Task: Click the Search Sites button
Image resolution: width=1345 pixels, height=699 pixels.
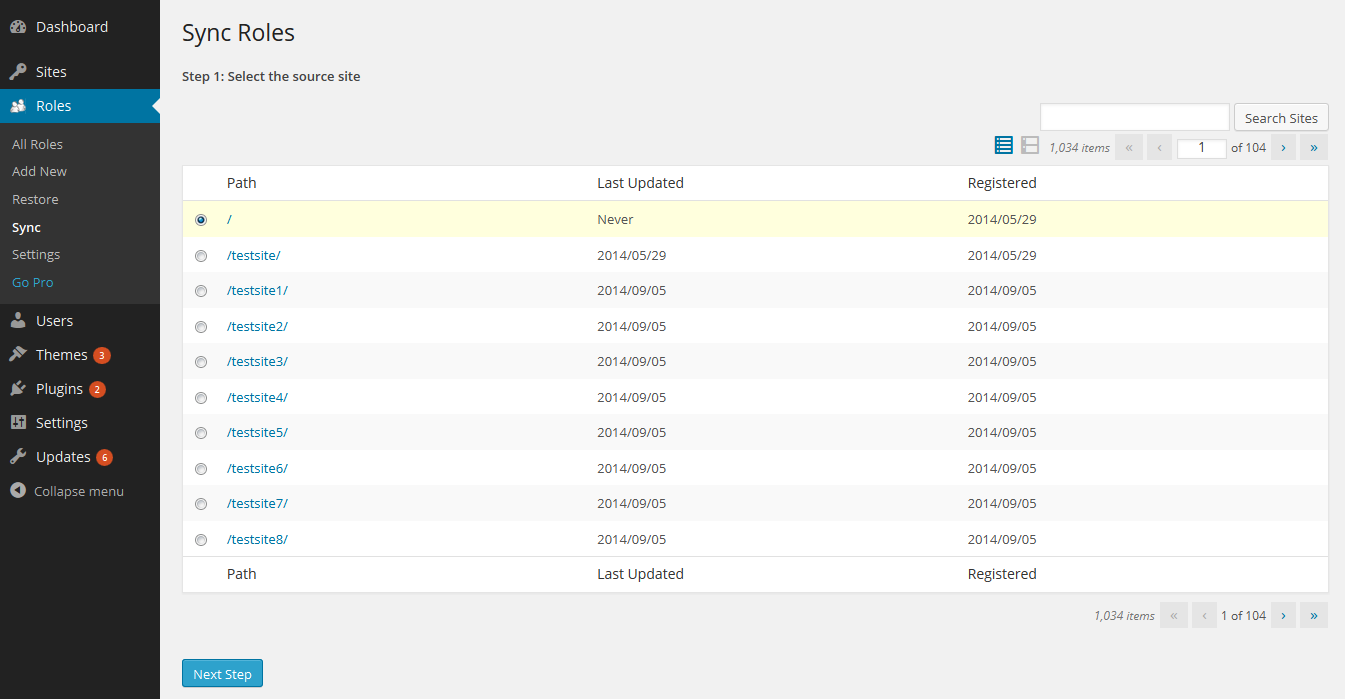Action: [x=1281, y=118]
